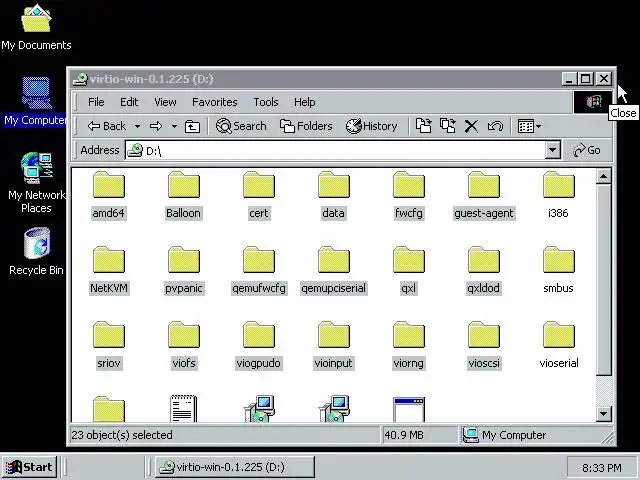Click the '23 object(s) selected' status text
The width and height of the screenshot is (640, 480).
pos(122,435)
